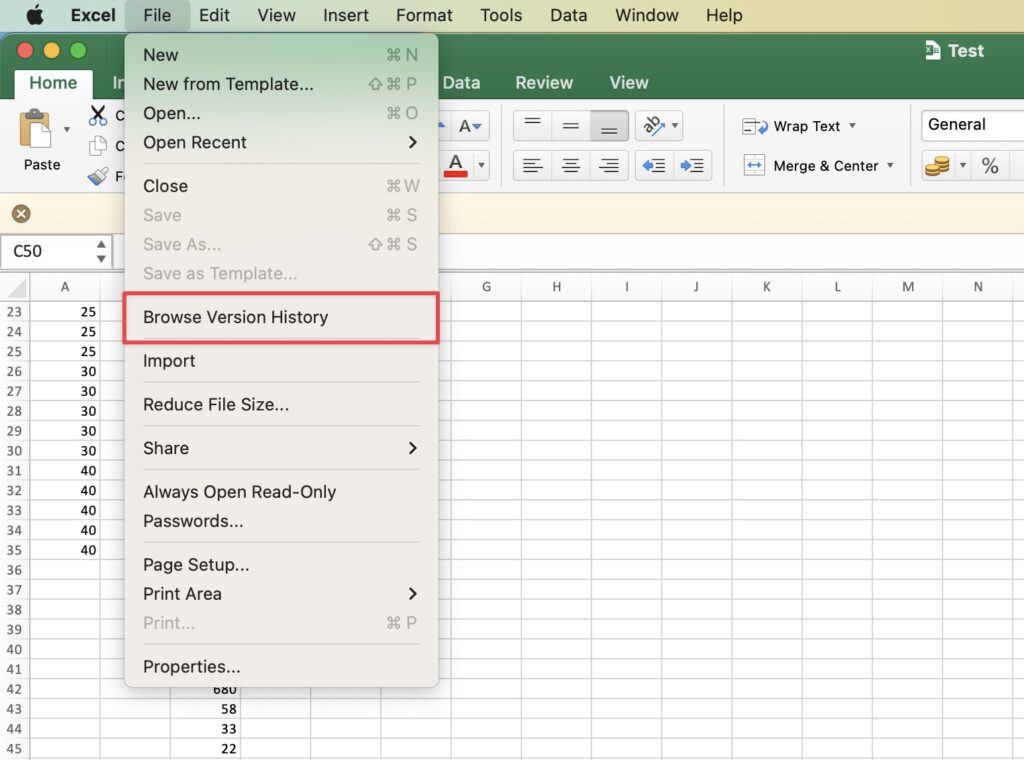Expand the Share submenu

(280, 448)
